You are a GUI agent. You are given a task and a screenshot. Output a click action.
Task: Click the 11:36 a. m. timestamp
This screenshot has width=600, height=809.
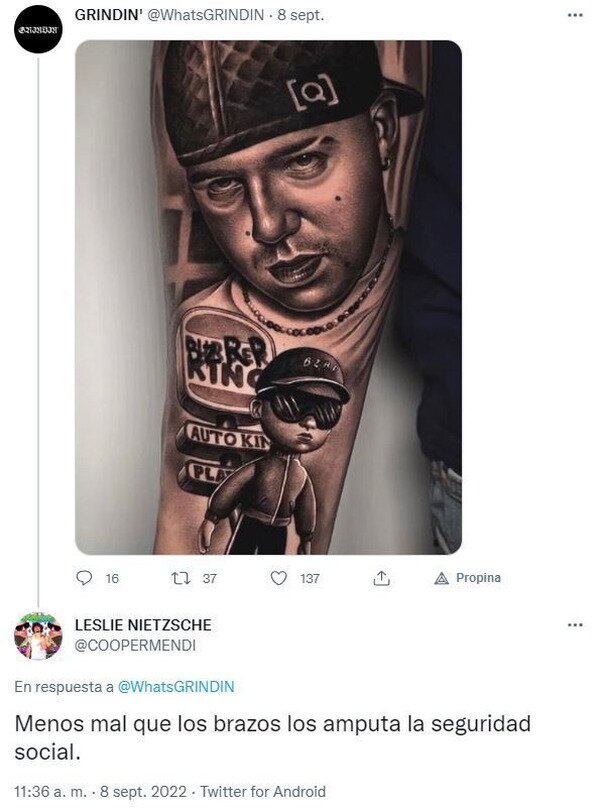(51, 791)
